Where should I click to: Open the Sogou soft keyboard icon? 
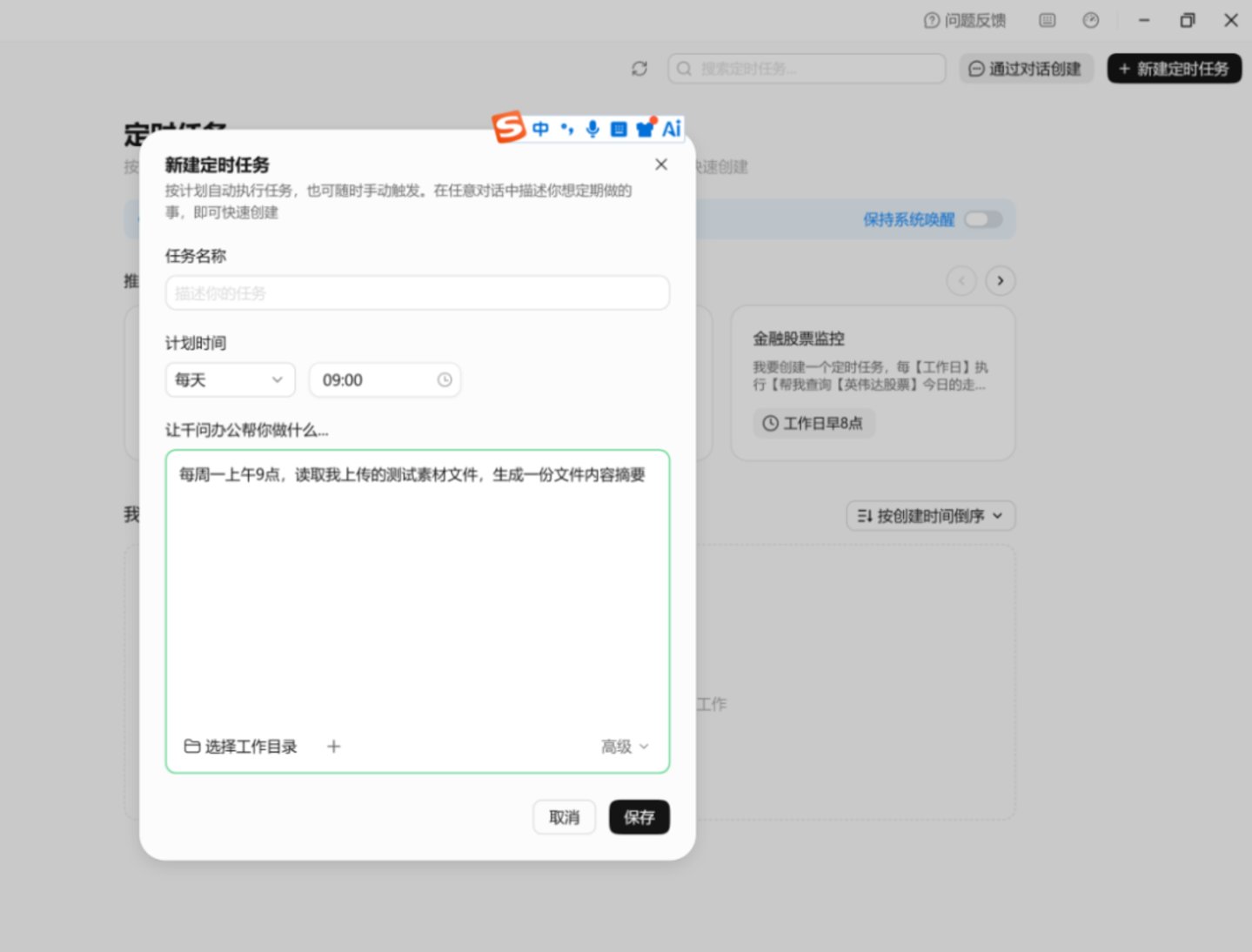pos(619,129)
